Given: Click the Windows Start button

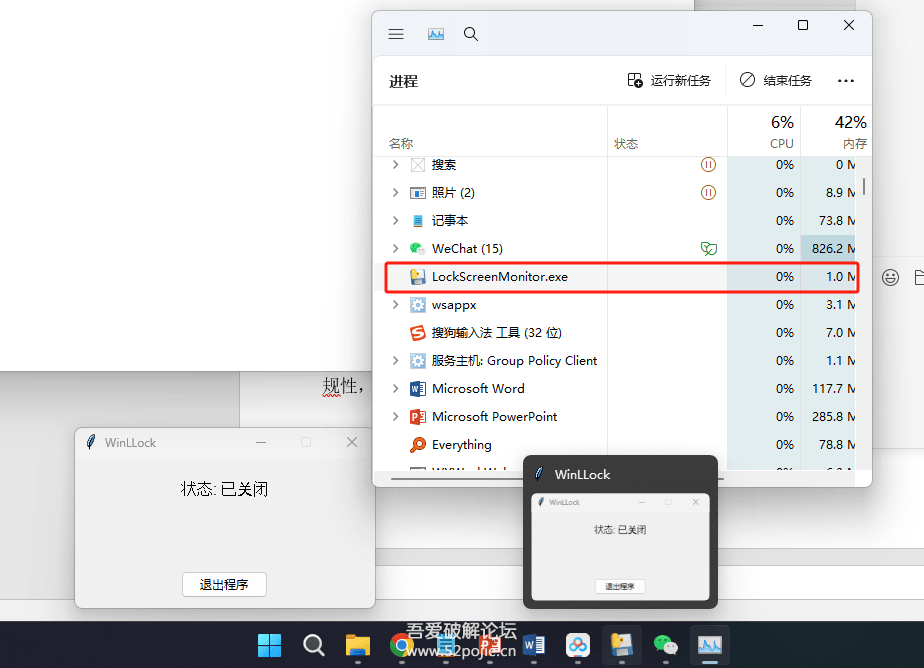Looking at the screenshot, I should (x=269, y=645).
